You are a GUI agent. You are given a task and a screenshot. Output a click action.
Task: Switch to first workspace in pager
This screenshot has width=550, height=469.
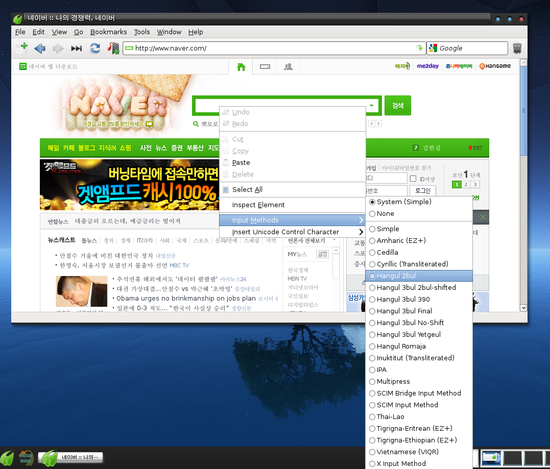pos(491,458)
